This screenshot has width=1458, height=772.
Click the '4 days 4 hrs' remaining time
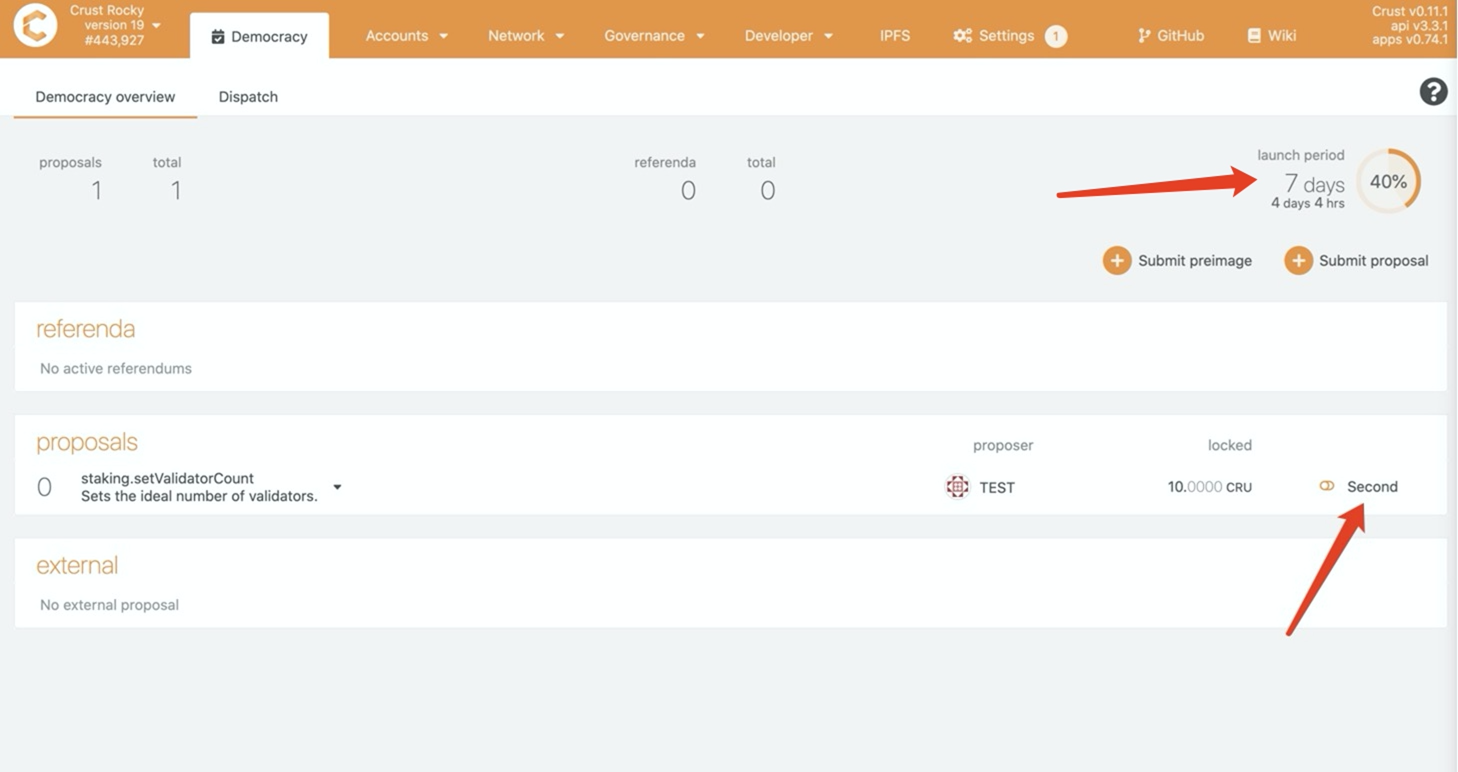(1307, 203)
